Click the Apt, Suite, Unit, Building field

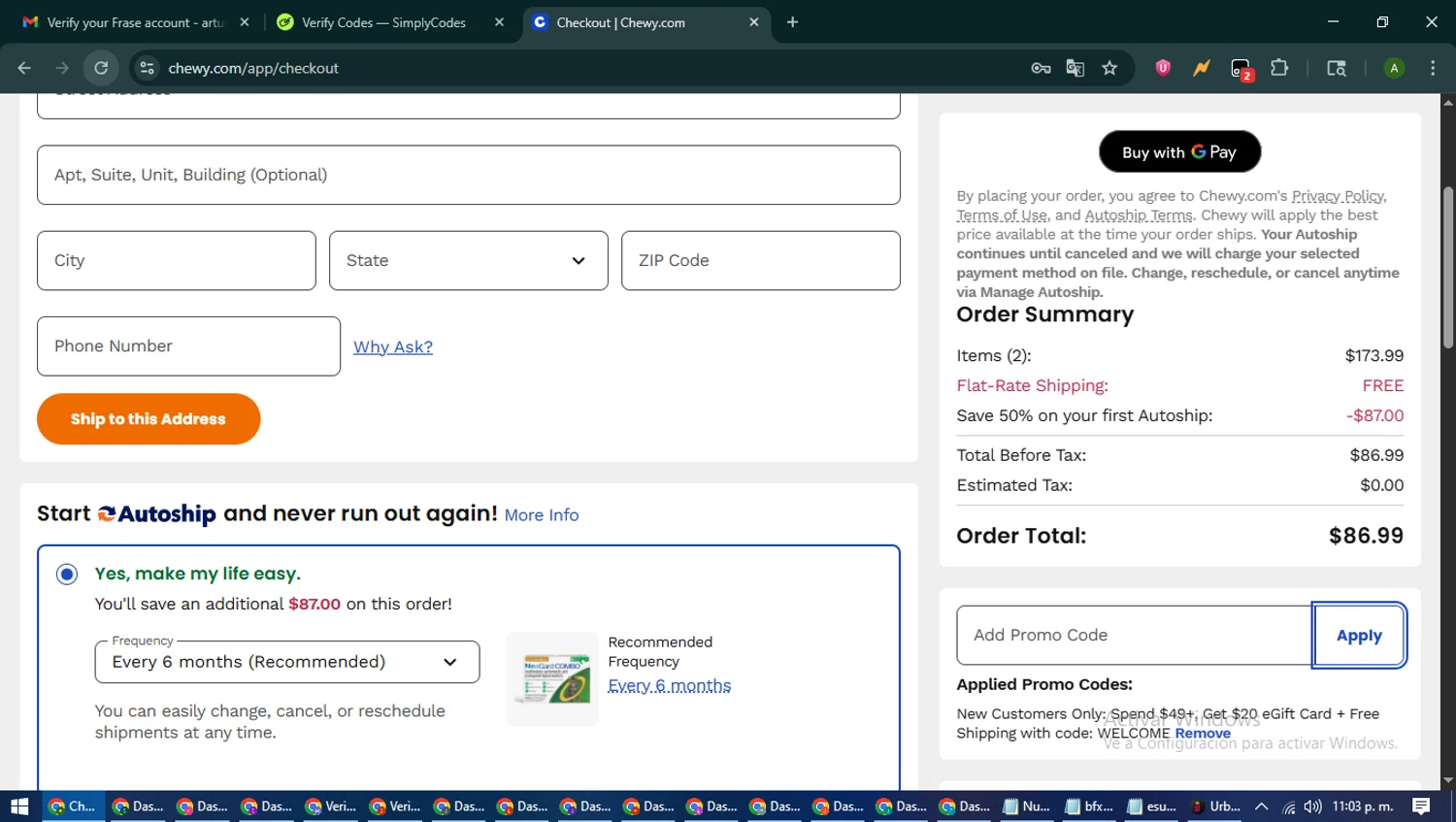469,175
